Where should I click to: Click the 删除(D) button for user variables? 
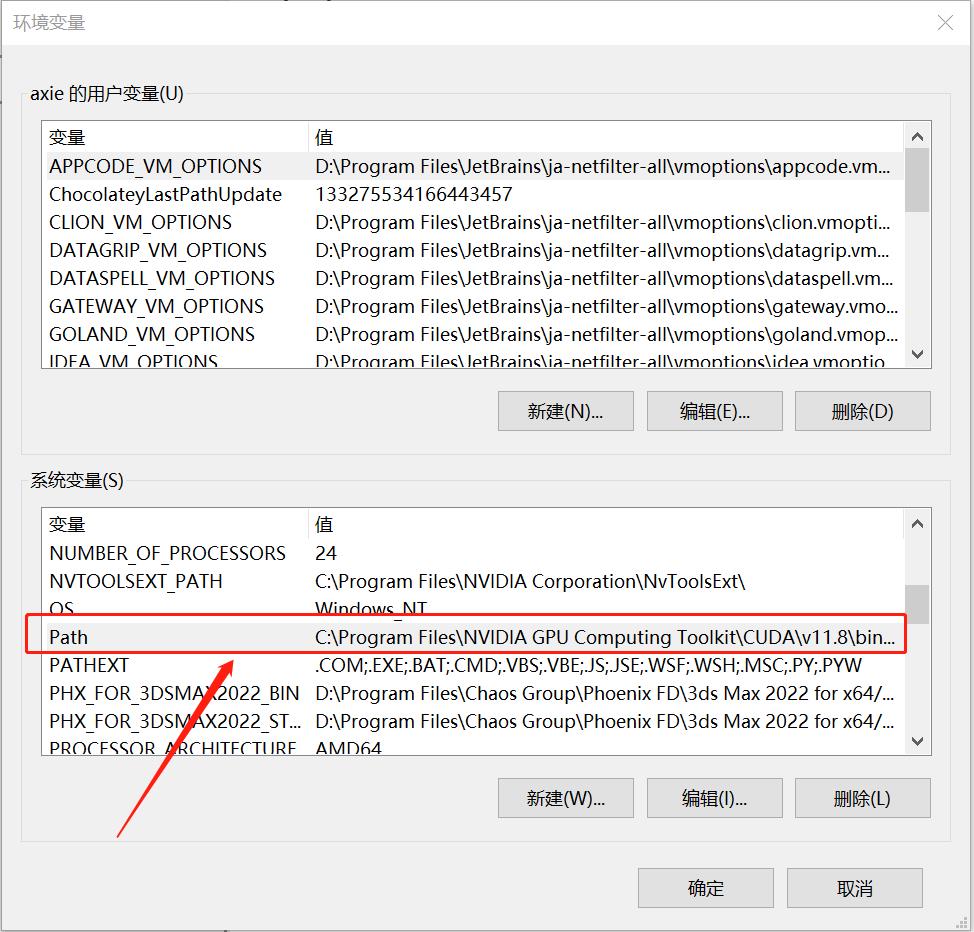[x=863, y=411]
